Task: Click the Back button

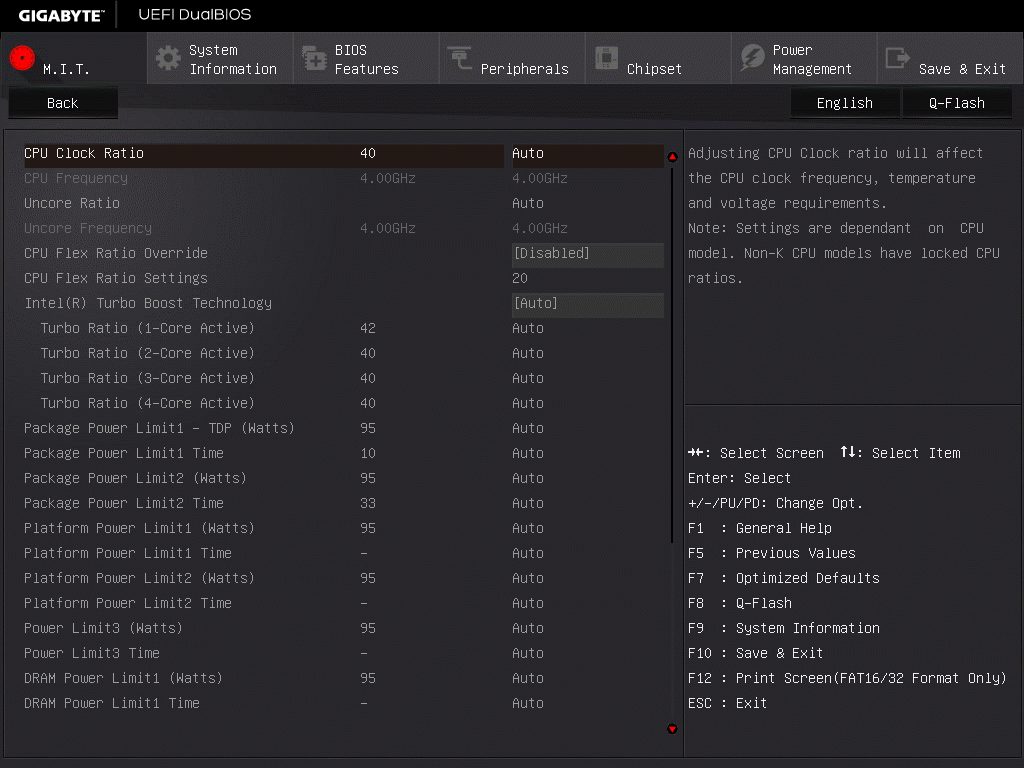Action: [63, 103]
